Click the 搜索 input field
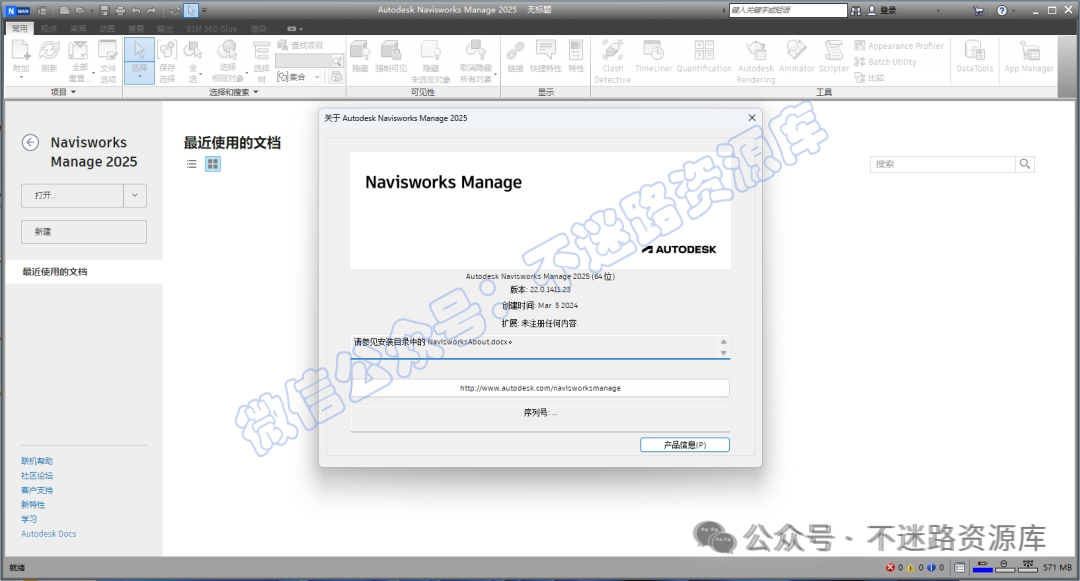The width and height of the screenshot is (1080, 581). (x=942, y=164)
